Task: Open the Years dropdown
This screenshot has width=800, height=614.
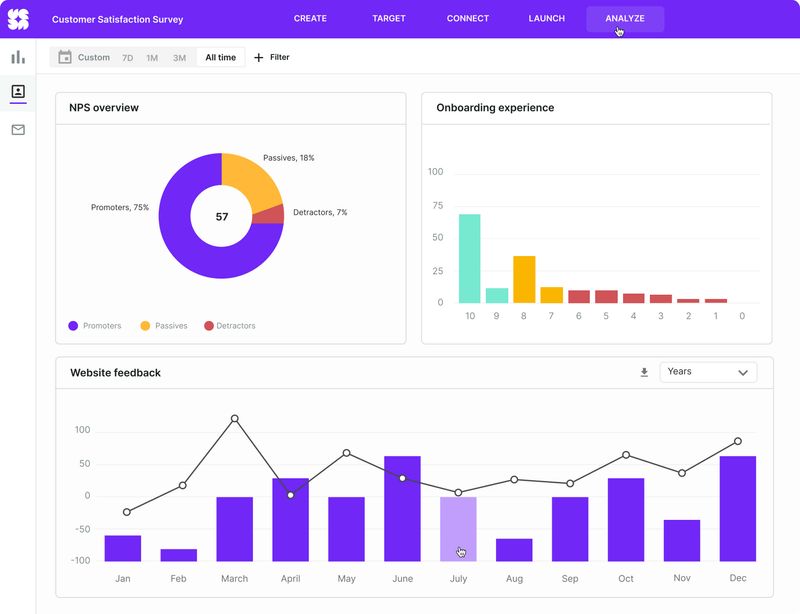Action: pos(708,372)
